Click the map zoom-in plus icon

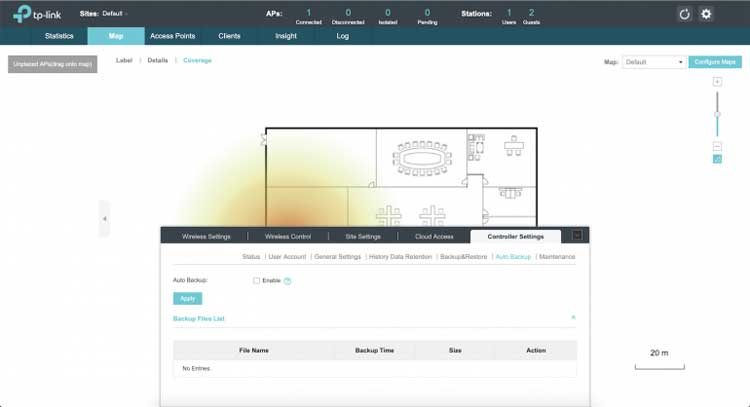[x=717, y=81]
